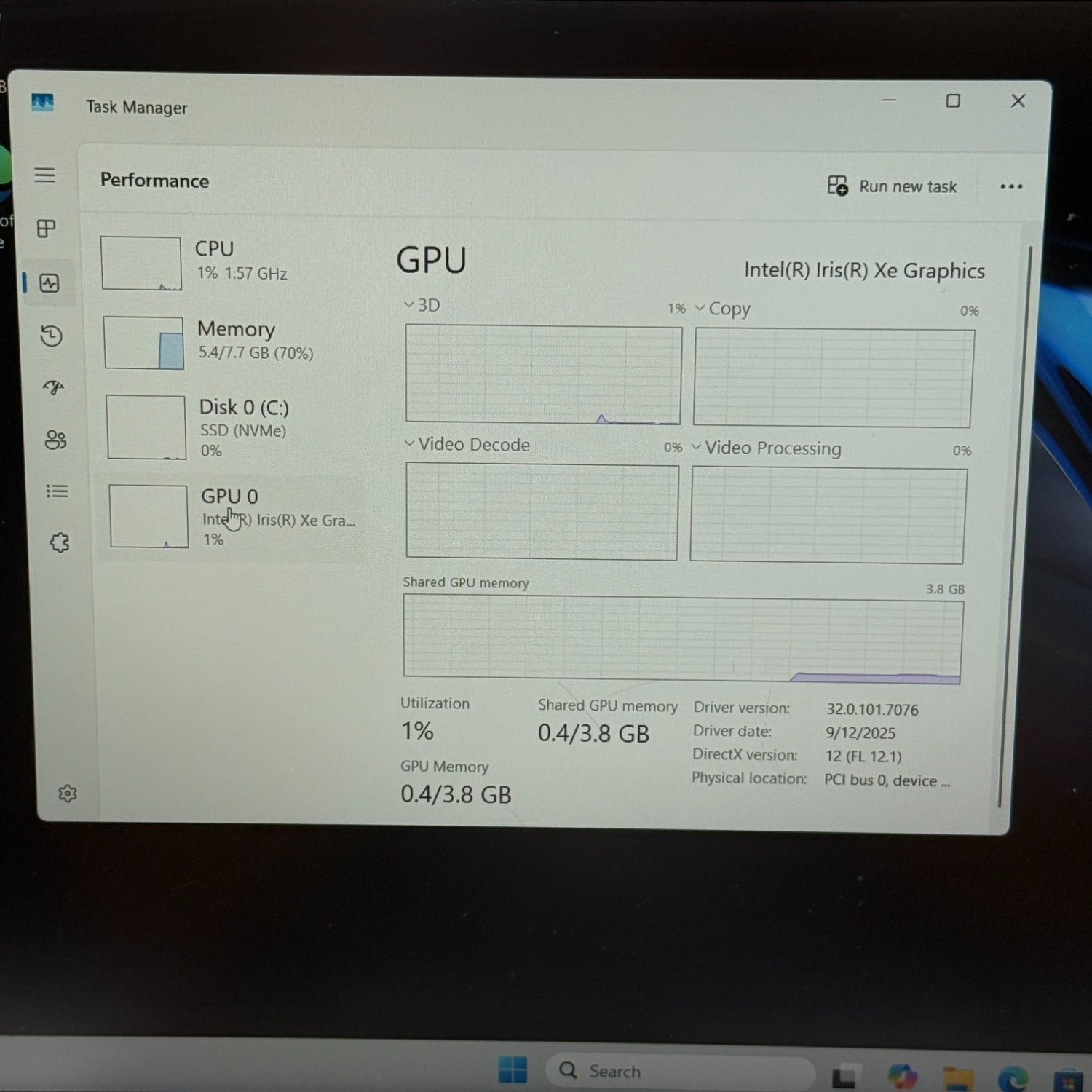Select the Performance page icon in sidebar
Image resolution: width=1092 pixels, height=1092 pixels.
pyautogui.click(x=49, y=283)
